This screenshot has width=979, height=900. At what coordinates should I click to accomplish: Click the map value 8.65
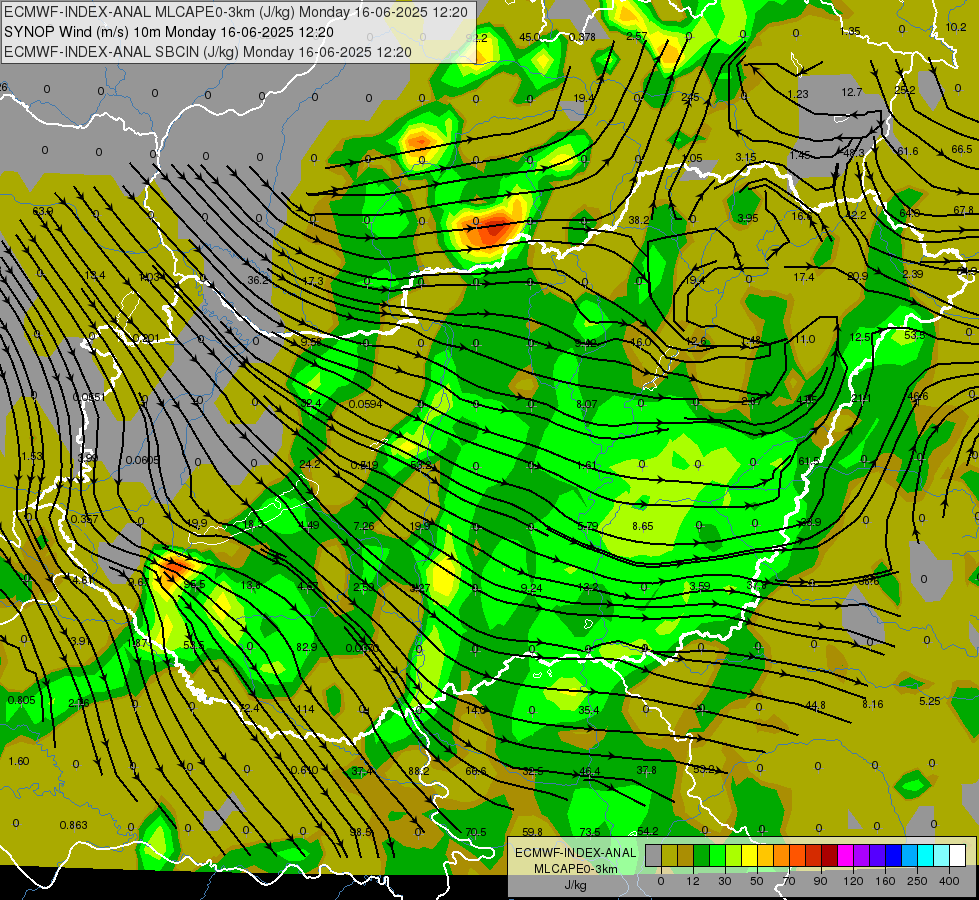pyautogui.click(x=642, y=527)
